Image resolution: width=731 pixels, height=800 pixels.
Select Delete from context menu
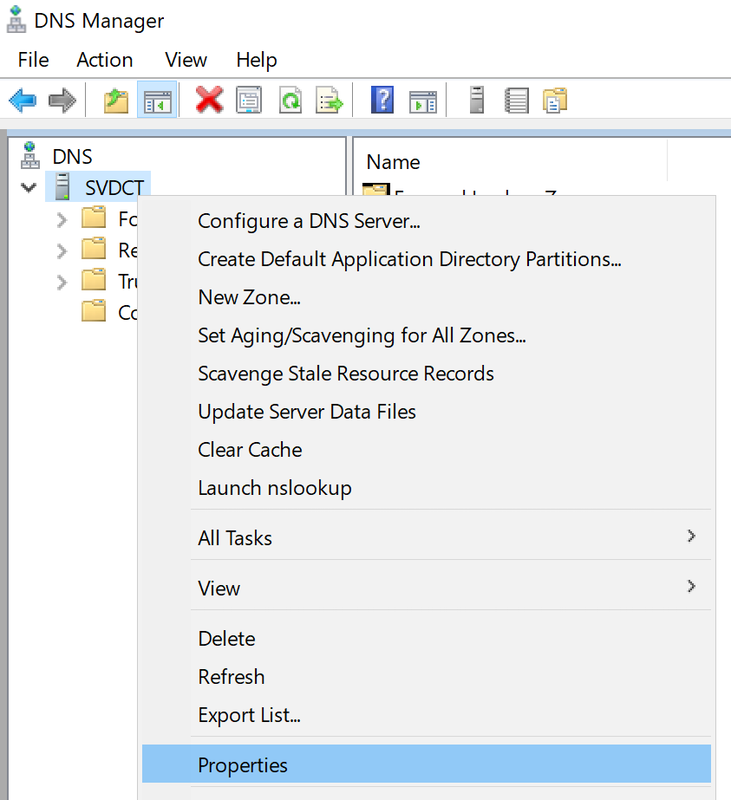(x=426, y=639)
